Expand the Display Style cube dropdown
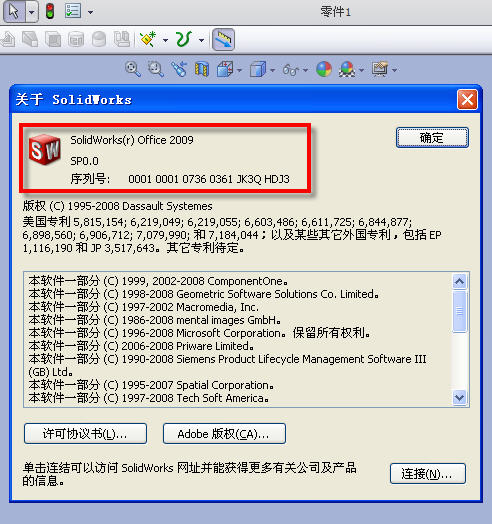The image size is (492, 524). [272, 70]
